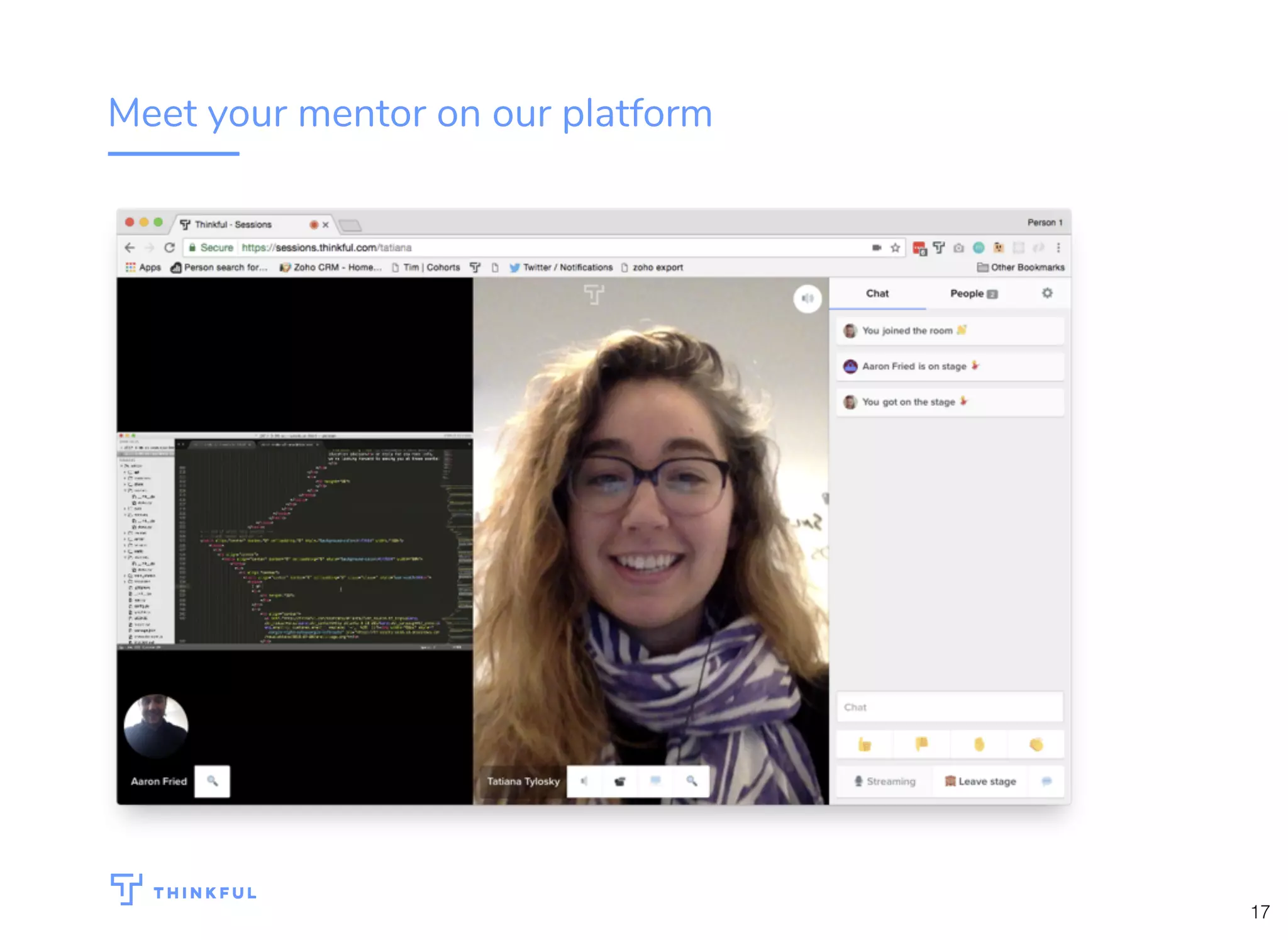
Task: Mute Tatiana's microphone icon
Action: [x=584, y=781]
